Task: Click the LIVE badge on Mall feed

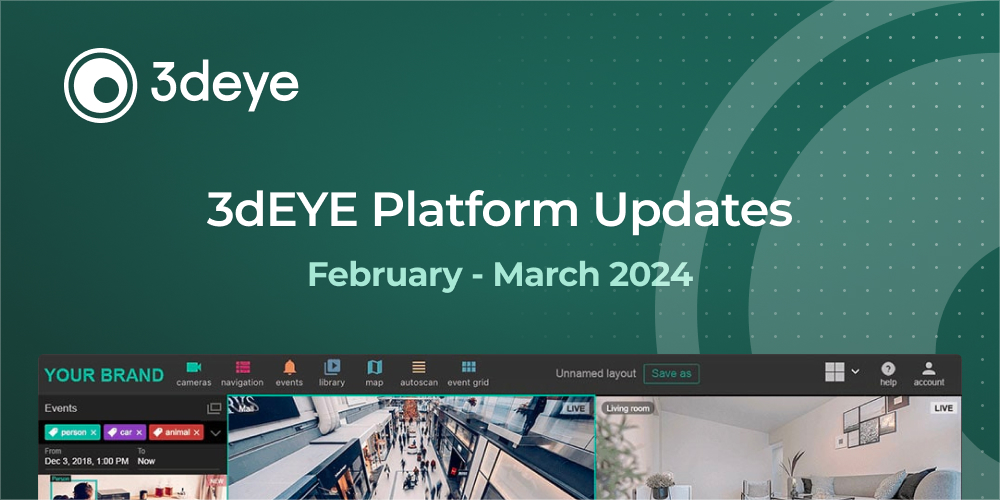Action: point(575,408)
